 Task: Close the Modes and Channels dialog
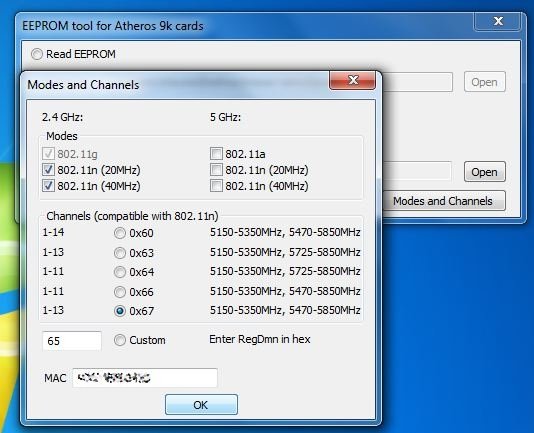coord(352,80)
